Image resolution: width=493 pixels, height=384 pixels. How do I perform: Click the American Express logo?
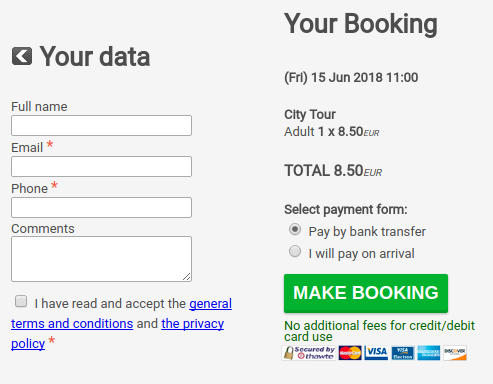pos(429,353)
